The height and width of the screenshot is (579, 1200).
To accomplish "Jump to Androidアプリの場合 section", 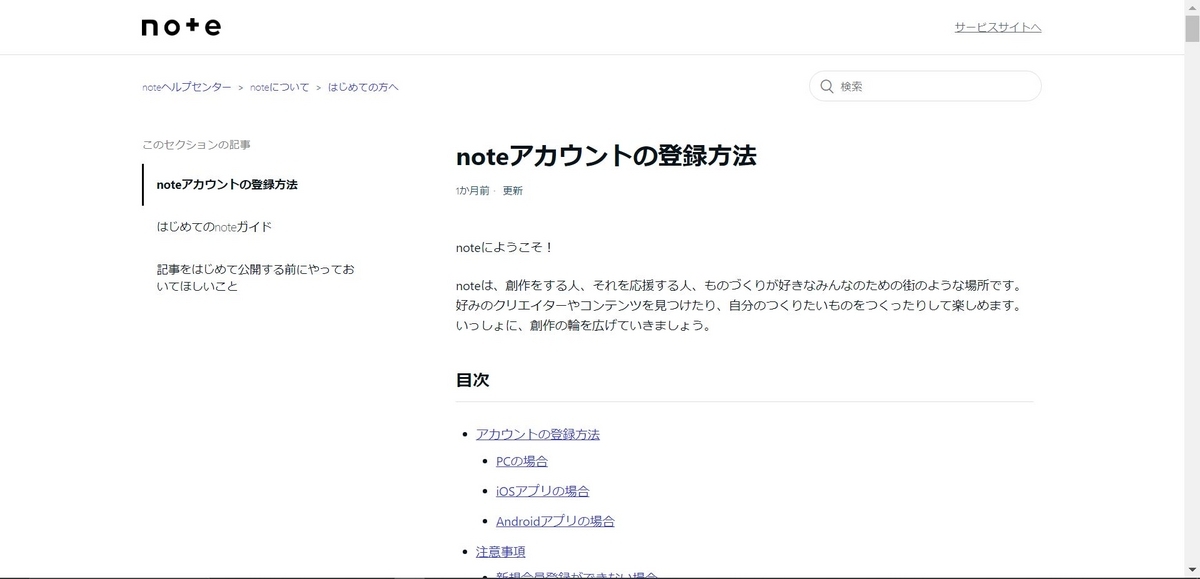I will click(x=555, y=521).
